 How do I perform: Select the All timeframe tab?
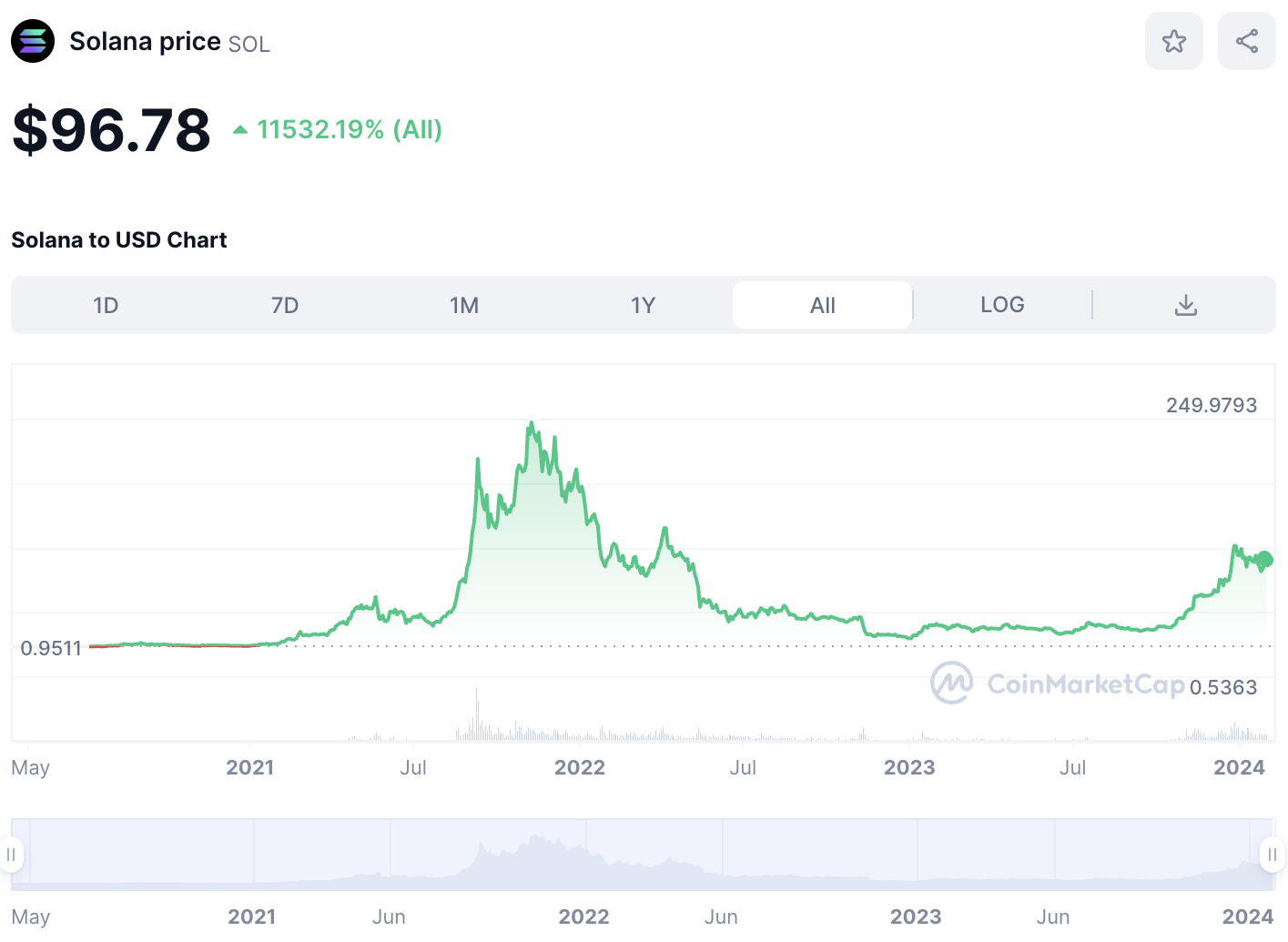click(823, 305)
